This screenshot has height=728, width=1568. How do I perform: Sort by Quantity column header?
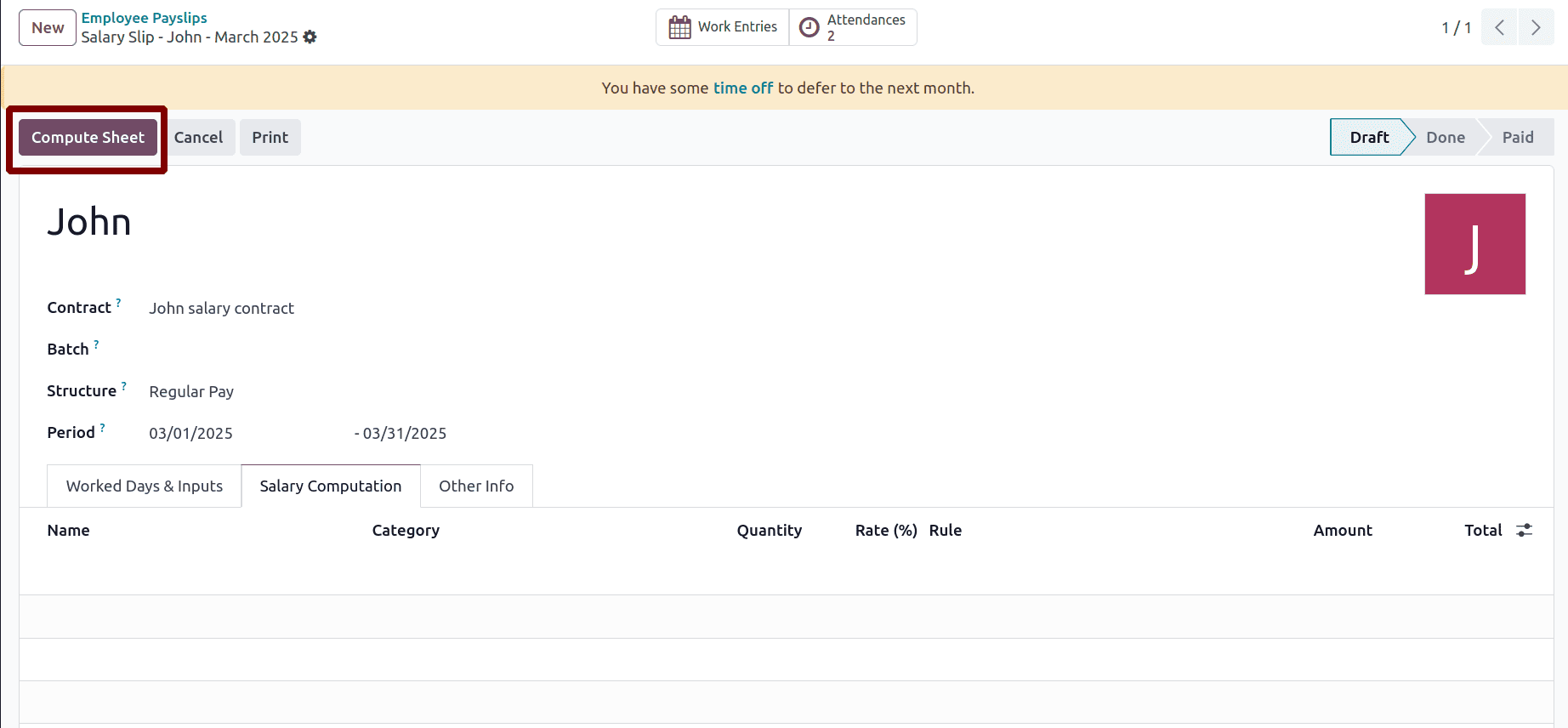pyautogui.click(x=770, y=530)
